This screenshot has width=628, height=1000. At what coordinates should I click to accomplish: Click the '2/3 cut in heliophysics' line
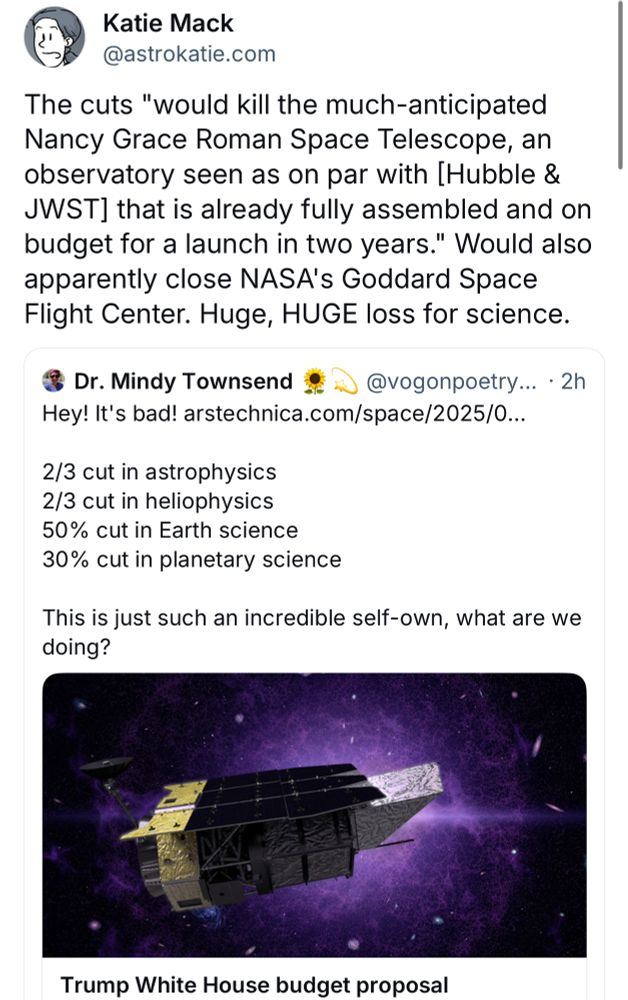pos(157,501)
